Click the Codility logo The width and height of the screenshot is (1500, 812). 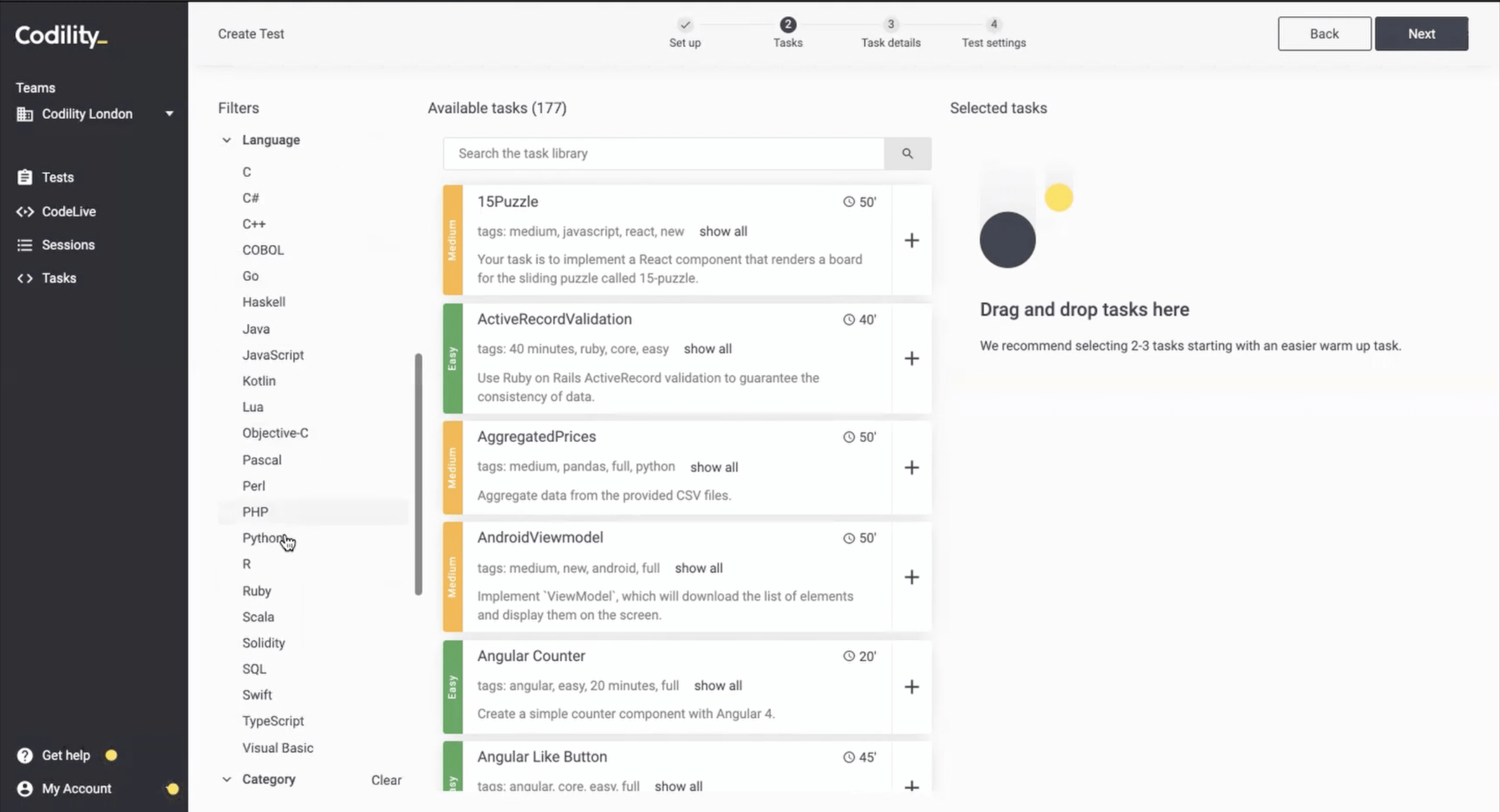[60, 35]
